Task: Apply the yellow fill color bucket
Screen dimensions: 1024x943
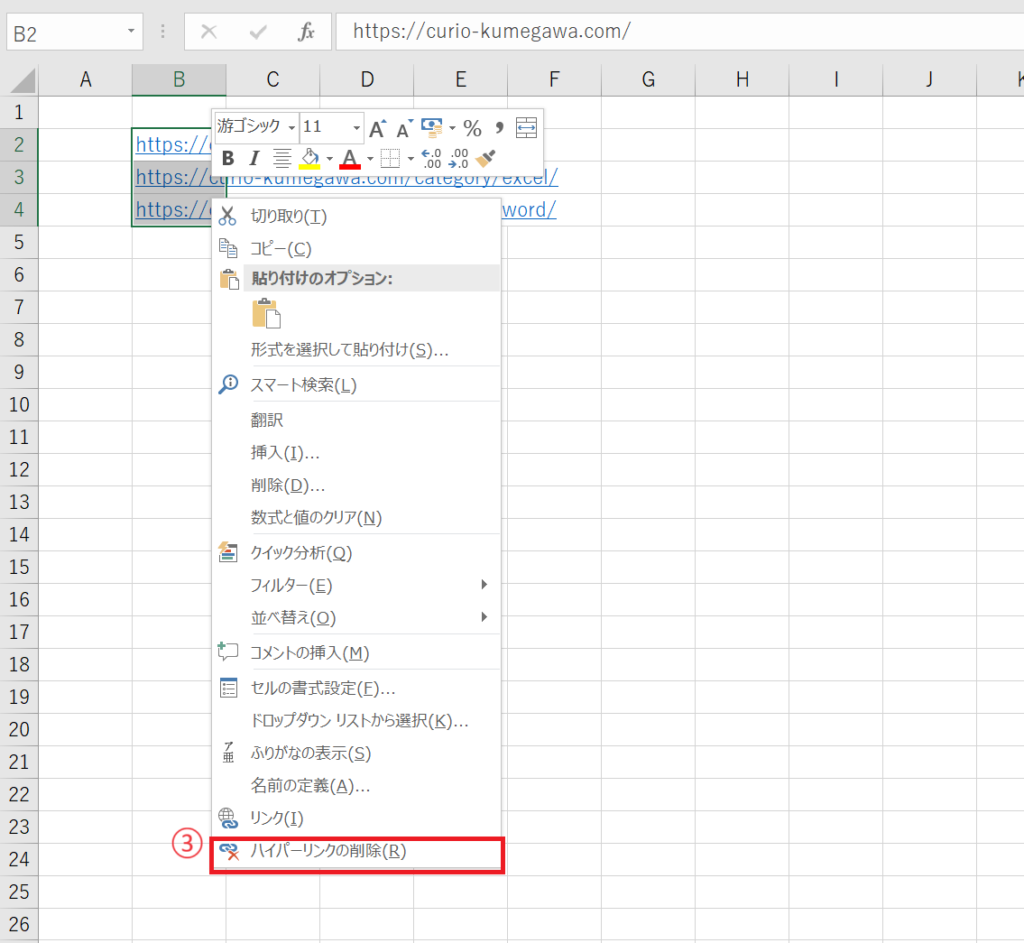Action: click(310, 158)
